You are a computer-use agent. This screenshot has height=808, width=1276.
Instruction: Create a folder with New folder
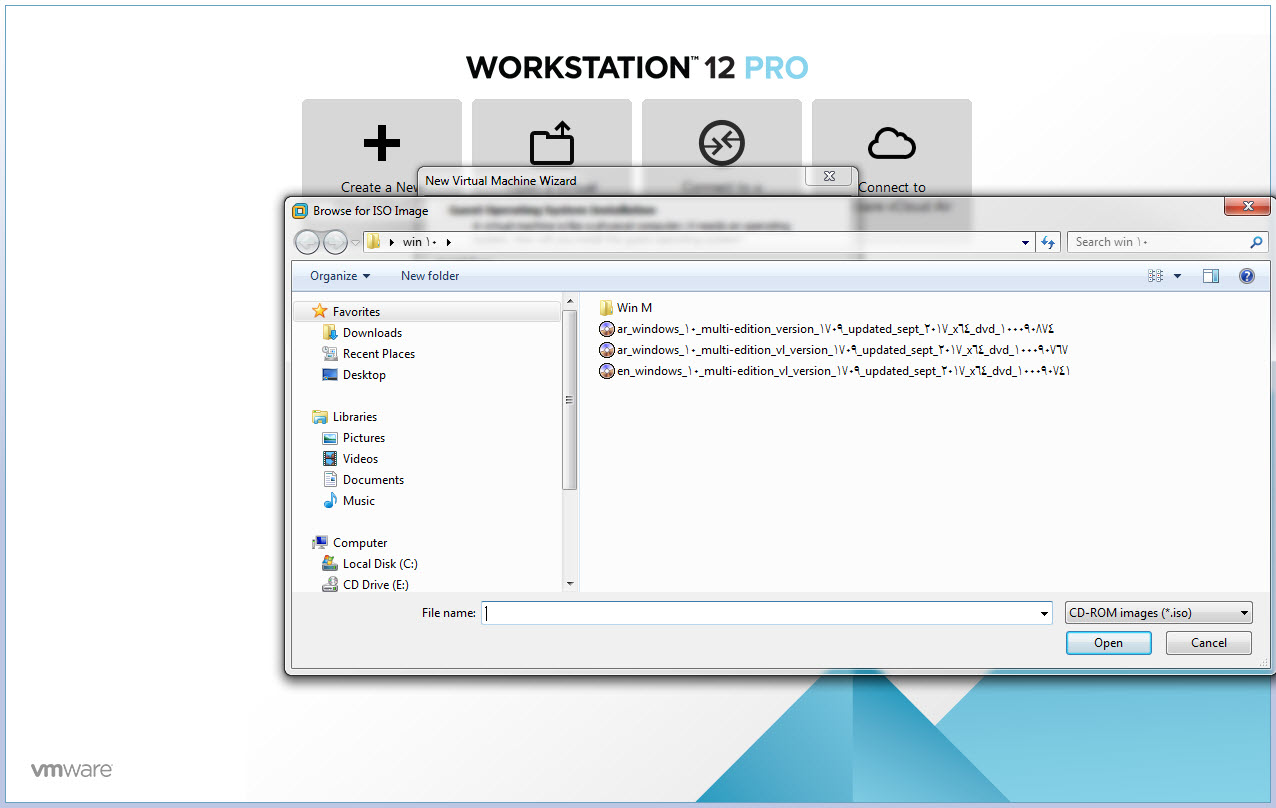(x=430, y=276)
